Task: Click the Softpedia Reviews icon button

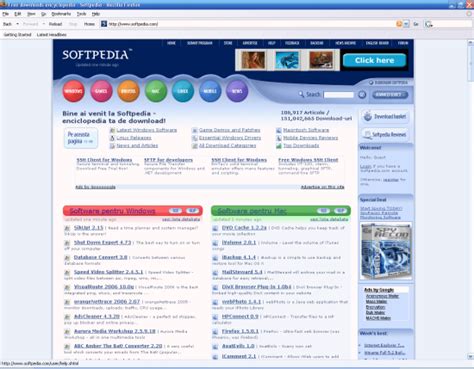Action: (x=385, y=134)
